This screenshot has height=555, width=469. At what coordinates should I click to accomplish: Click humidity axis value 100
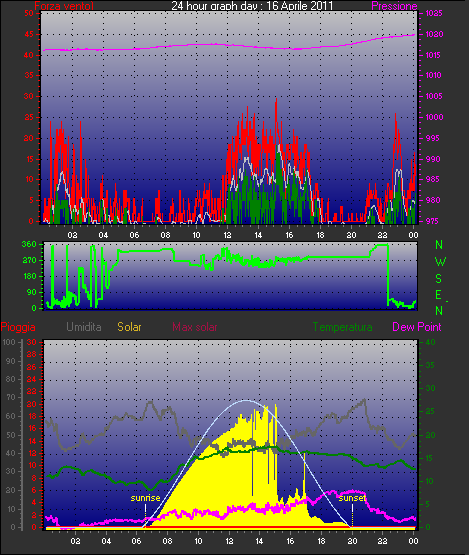point(9,342)
